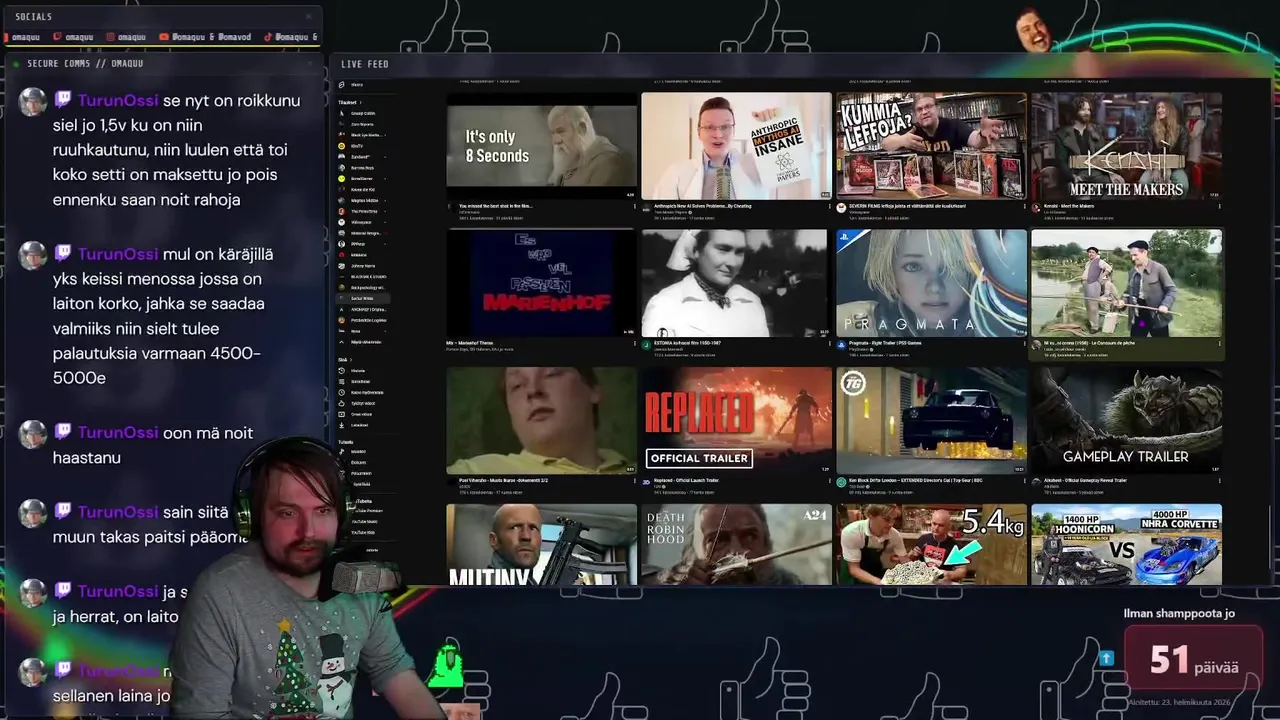1280x720 pixels.
Task: Open Replaced Official Launch Trailer title
Action: 686,480
